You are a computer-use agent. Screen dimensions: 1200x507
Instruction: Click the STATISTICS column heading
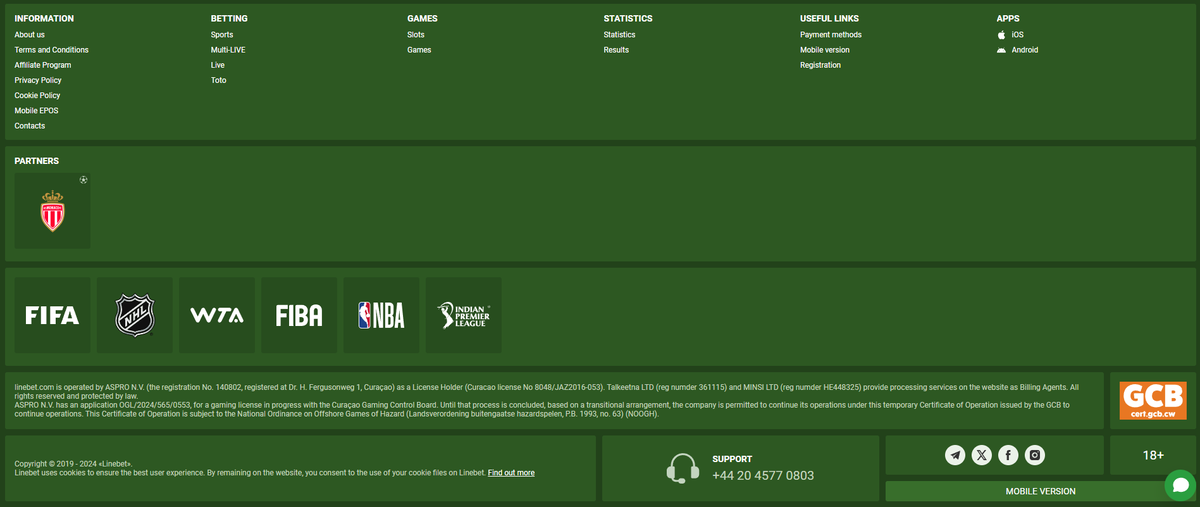(x=628, y=19)
